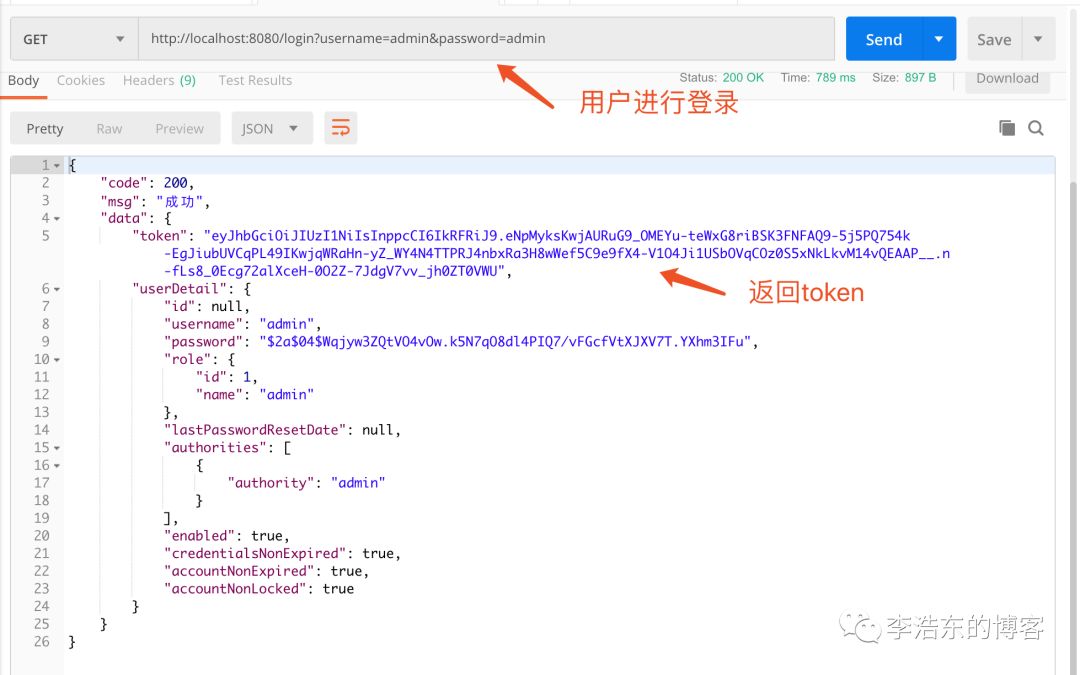The height and width of the screenshot is (675, 1080).
Task: Click the "lastPasswordResetDate": null line
Action: [282, 430]
